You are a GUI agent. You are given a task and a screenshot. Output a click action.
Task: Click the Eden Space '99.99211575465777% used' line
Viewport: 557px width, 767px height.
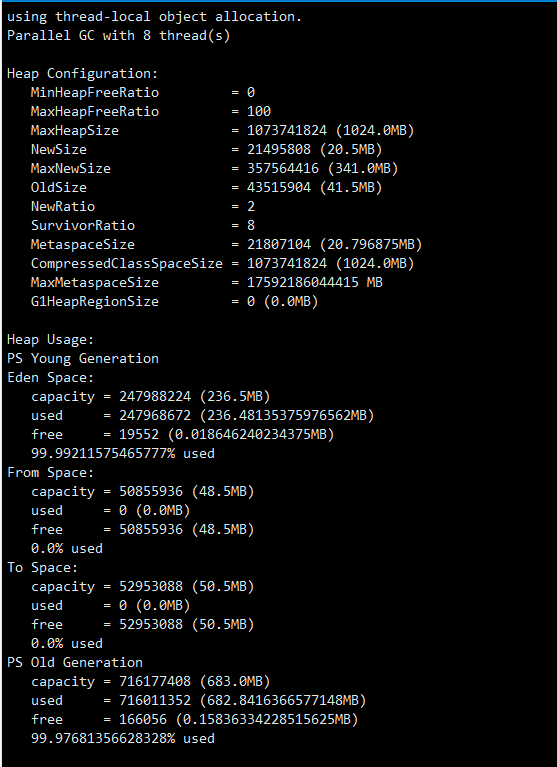coord(123,453)
